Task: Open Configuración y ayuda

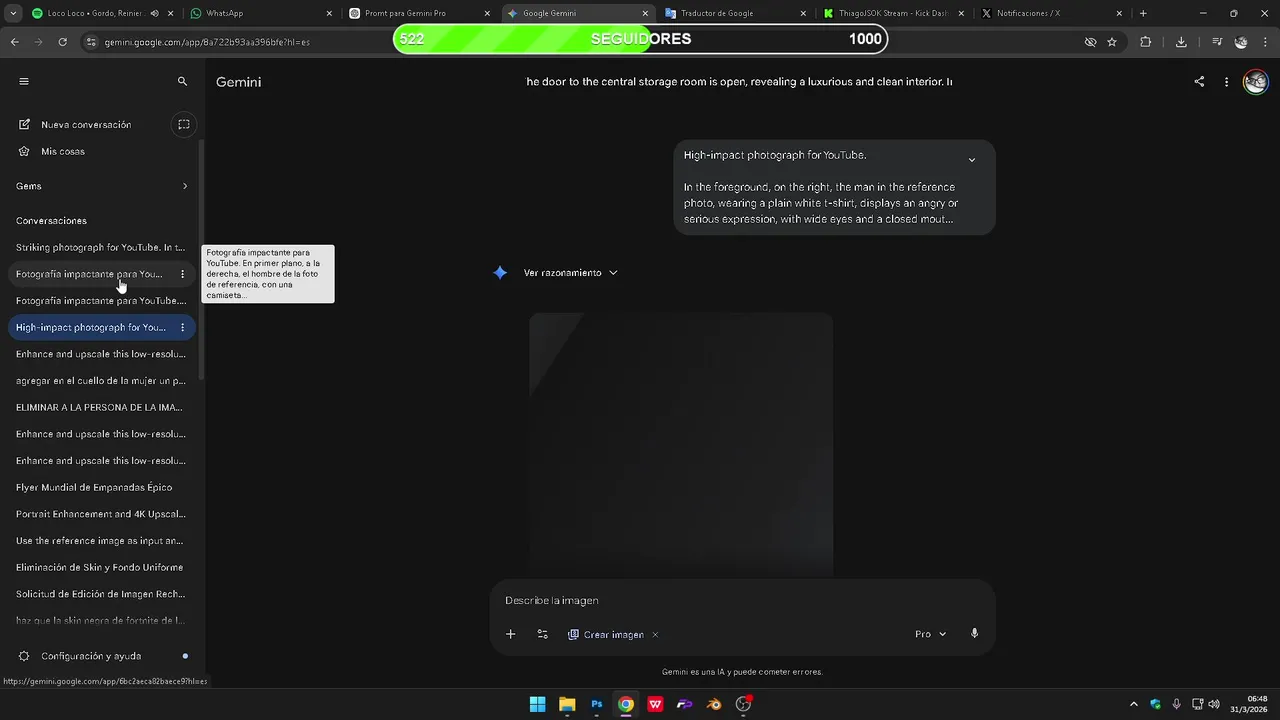Action: pos(90,656)
